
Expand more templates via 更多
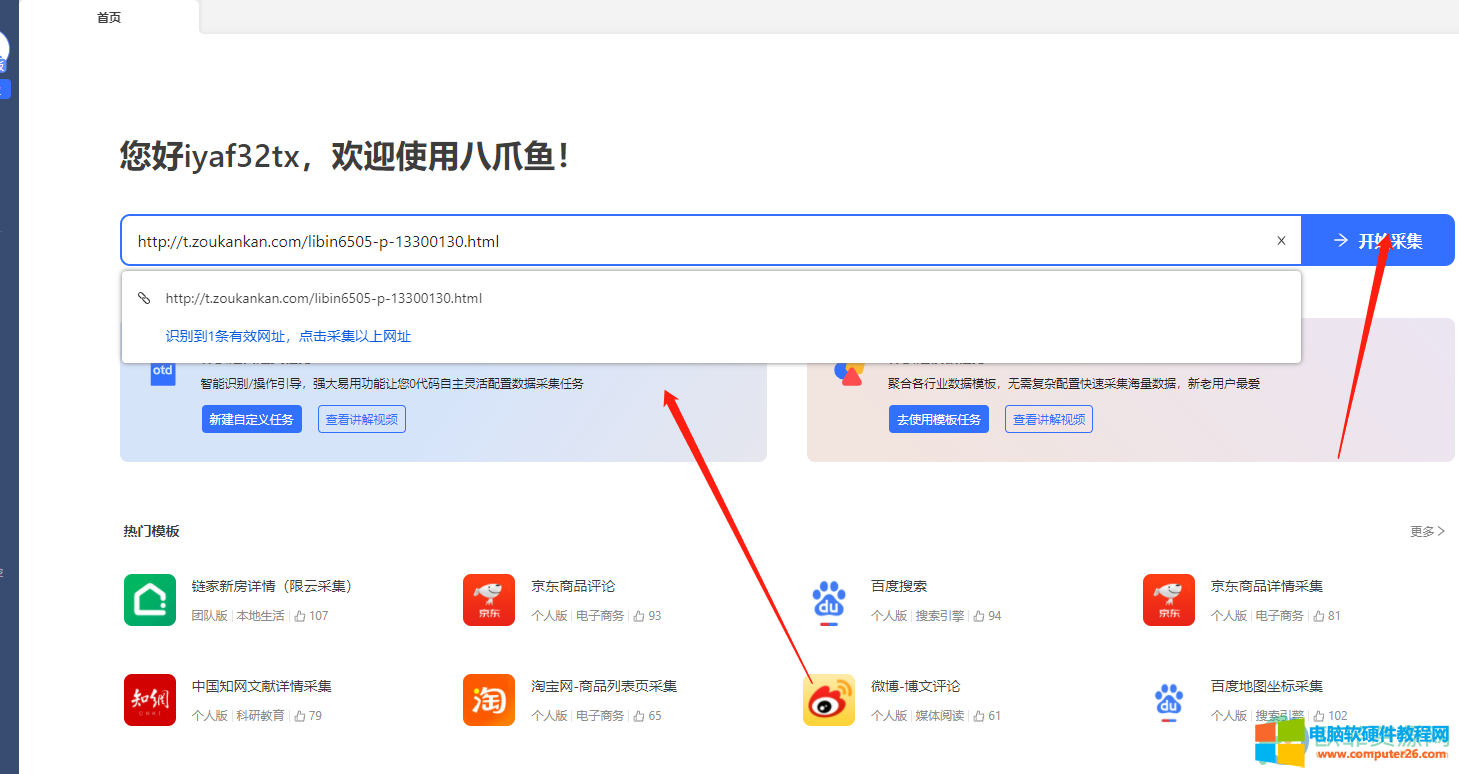click(x=1427, y=531)
